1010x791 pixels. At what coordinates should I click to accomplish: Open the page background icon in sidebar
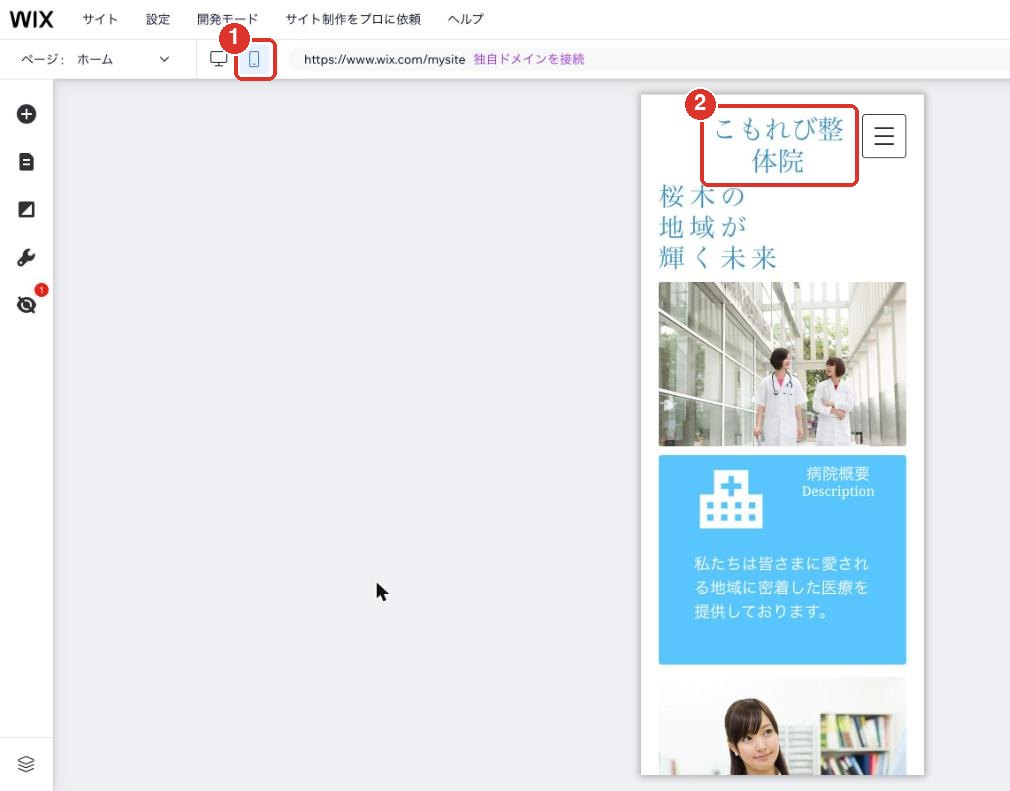click(26, 209)
